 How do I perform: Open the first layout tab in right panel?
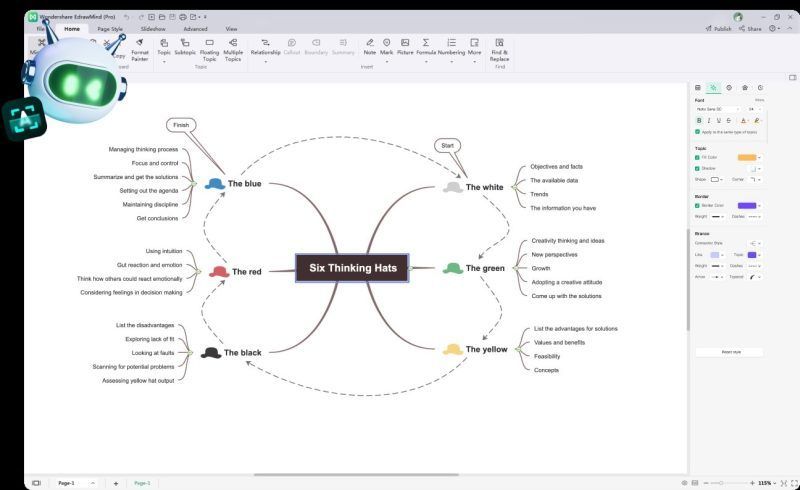(698, 88)
